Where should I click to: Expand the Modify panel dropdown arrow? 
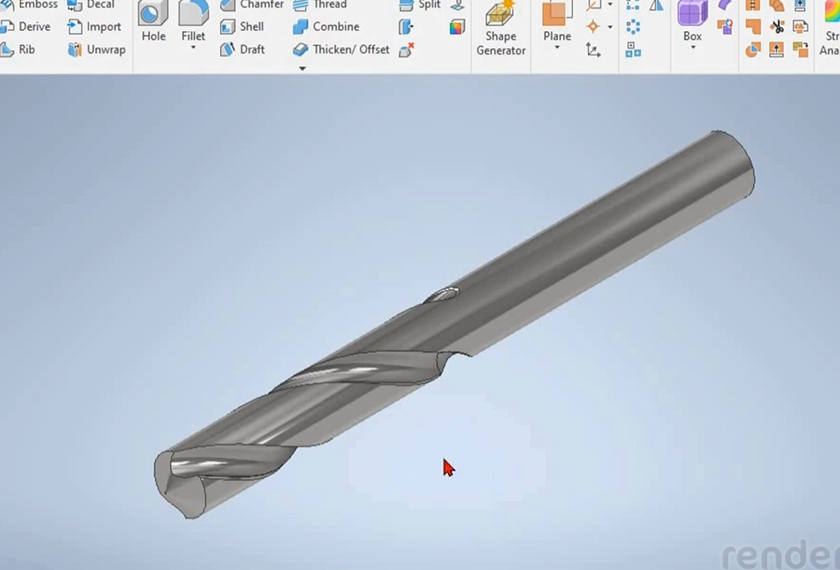click(x=302, y=69)
